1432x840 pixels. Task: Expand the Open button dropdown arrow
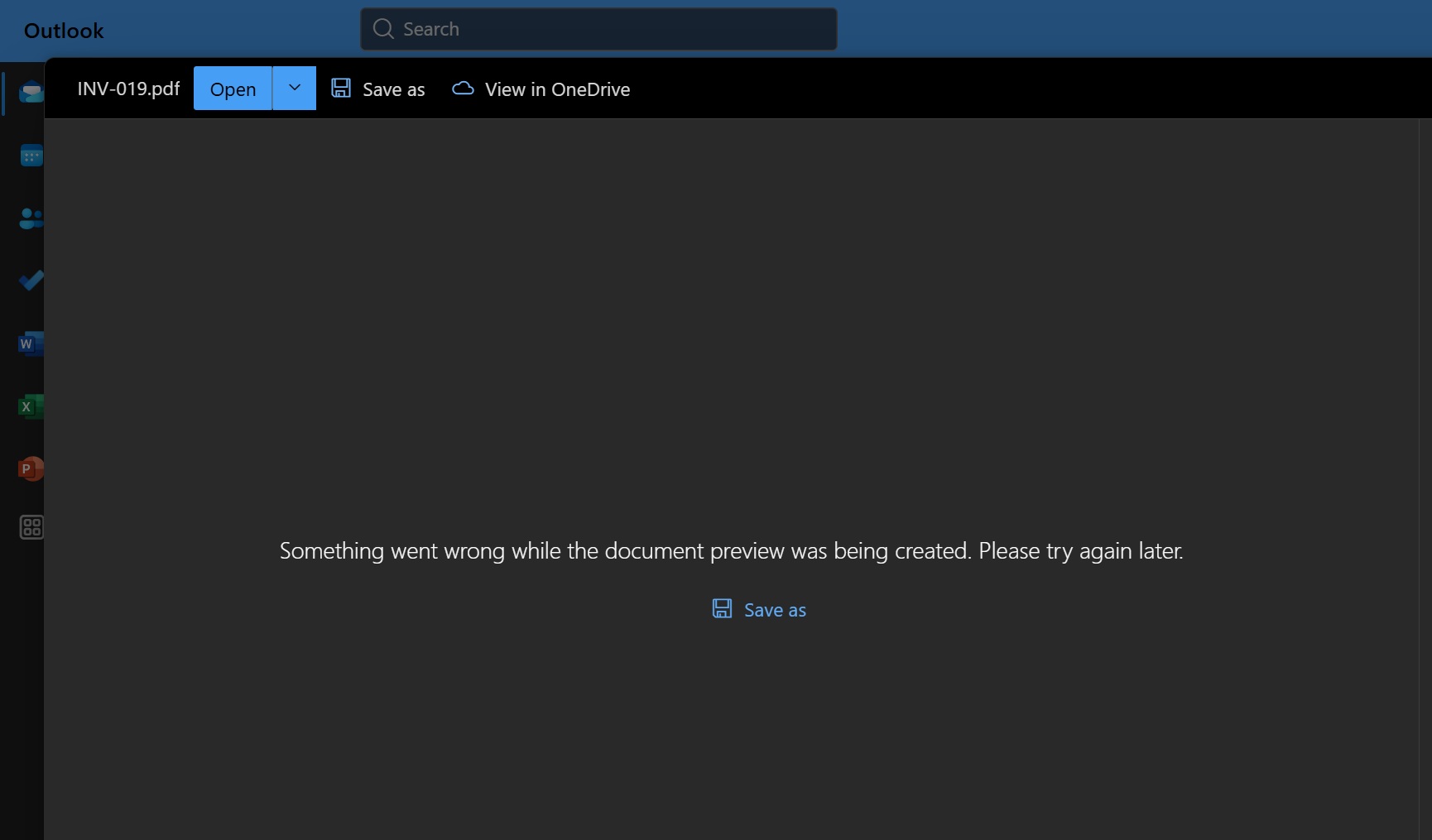(x=294, y=88)
